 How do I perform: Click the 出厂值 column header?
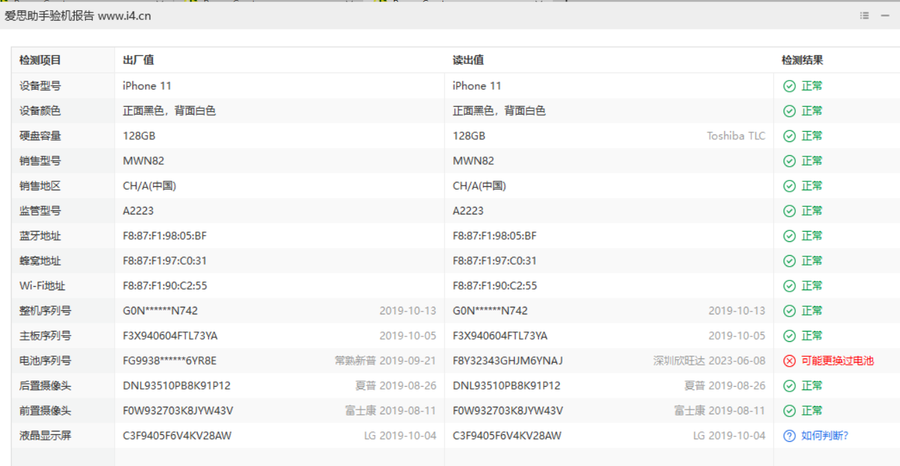click(138, 60)
